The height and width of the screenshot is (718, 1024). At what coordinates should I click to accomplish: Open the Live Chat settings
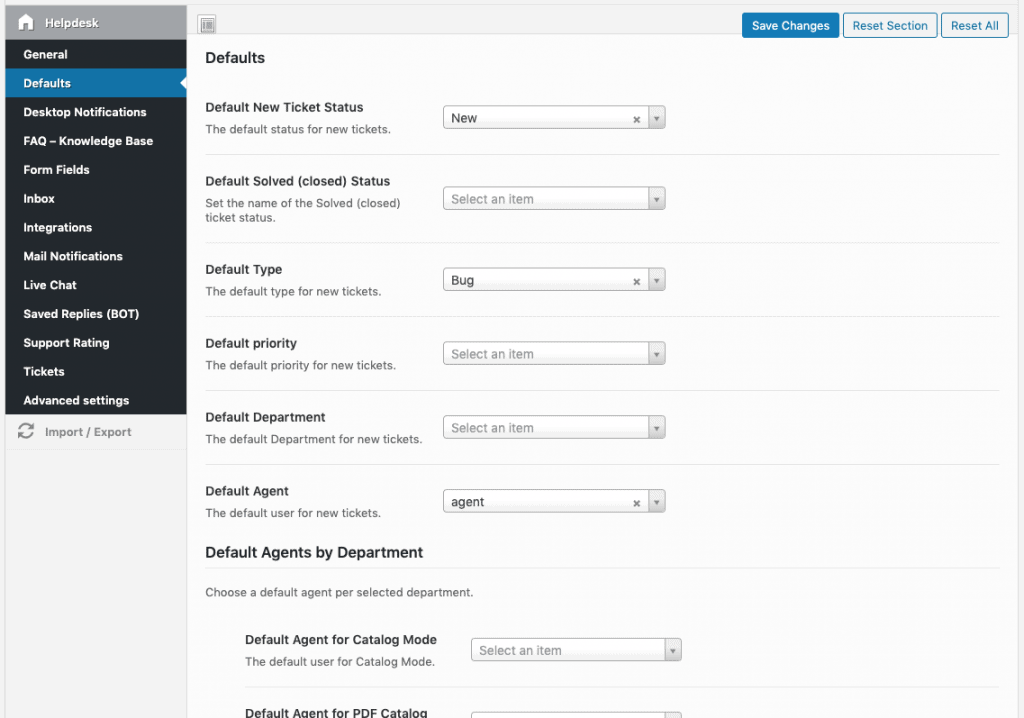coord(50,285)
